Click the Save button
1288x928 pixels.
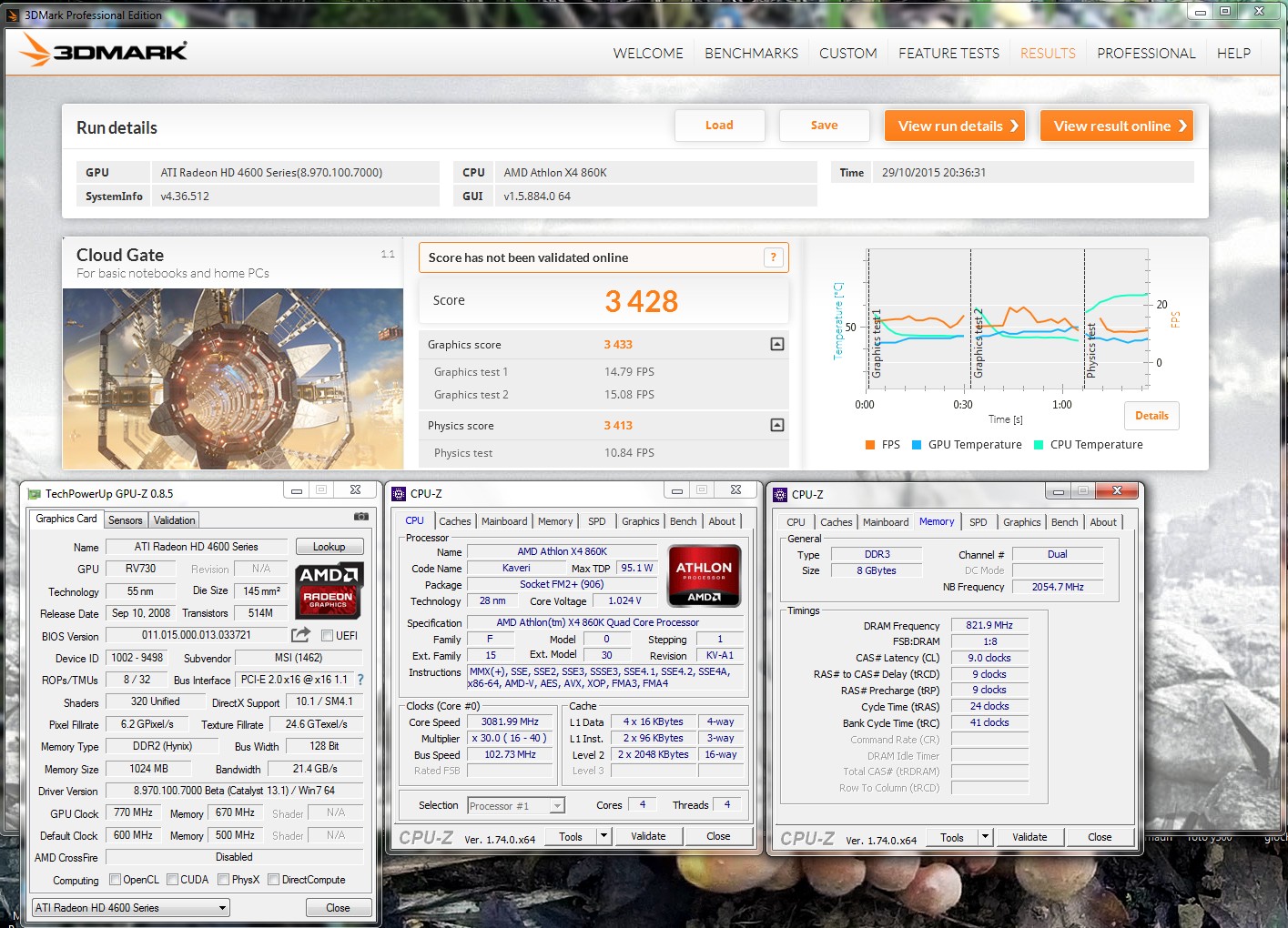pyautogui.click(x=824, y=126)
